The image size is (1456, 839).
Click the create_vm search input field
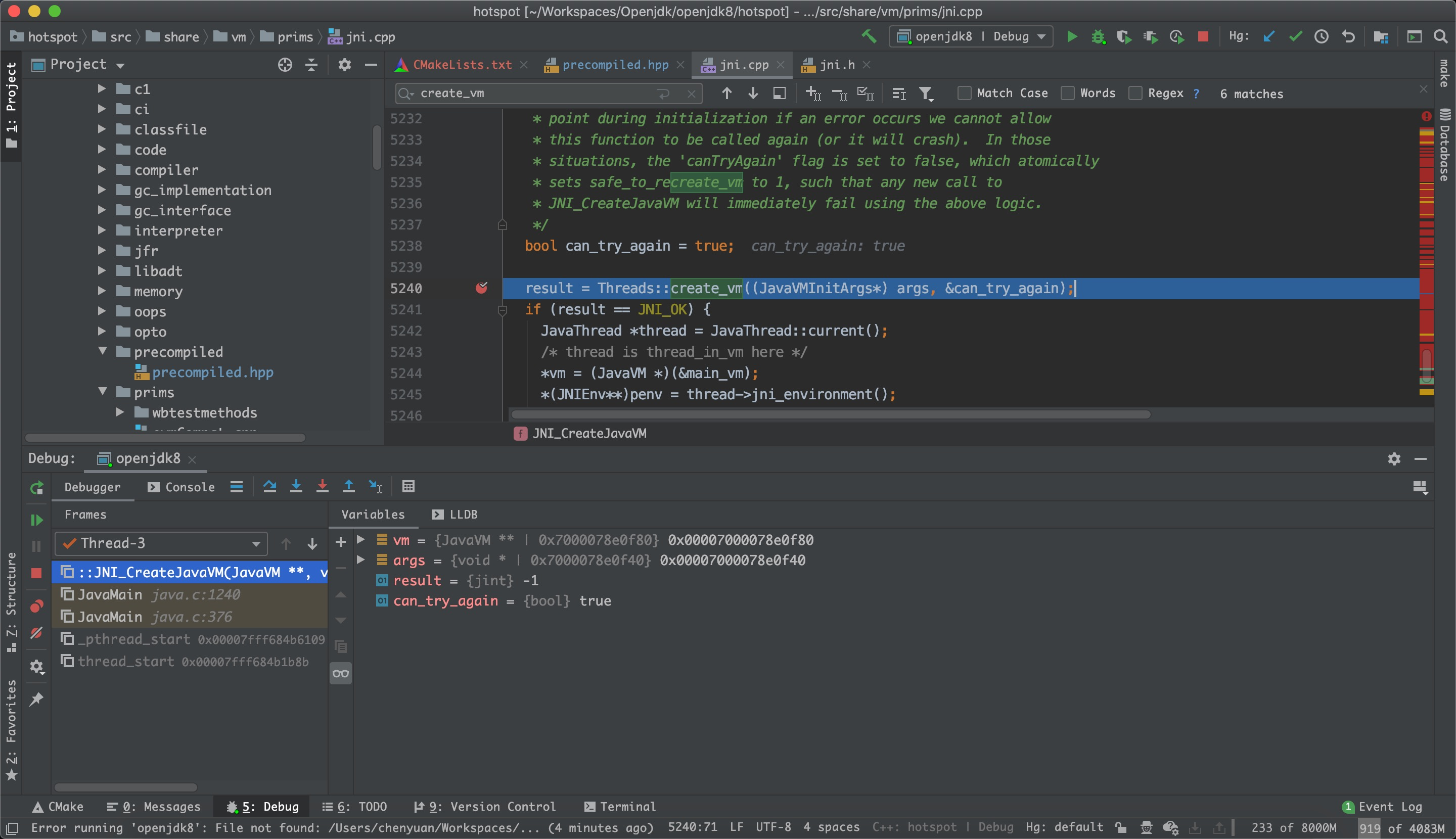point(536,94)
